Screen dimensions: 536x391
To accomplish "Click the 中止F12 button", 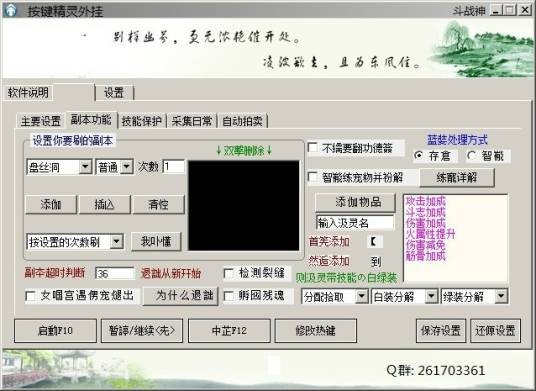I will point(229,331).
